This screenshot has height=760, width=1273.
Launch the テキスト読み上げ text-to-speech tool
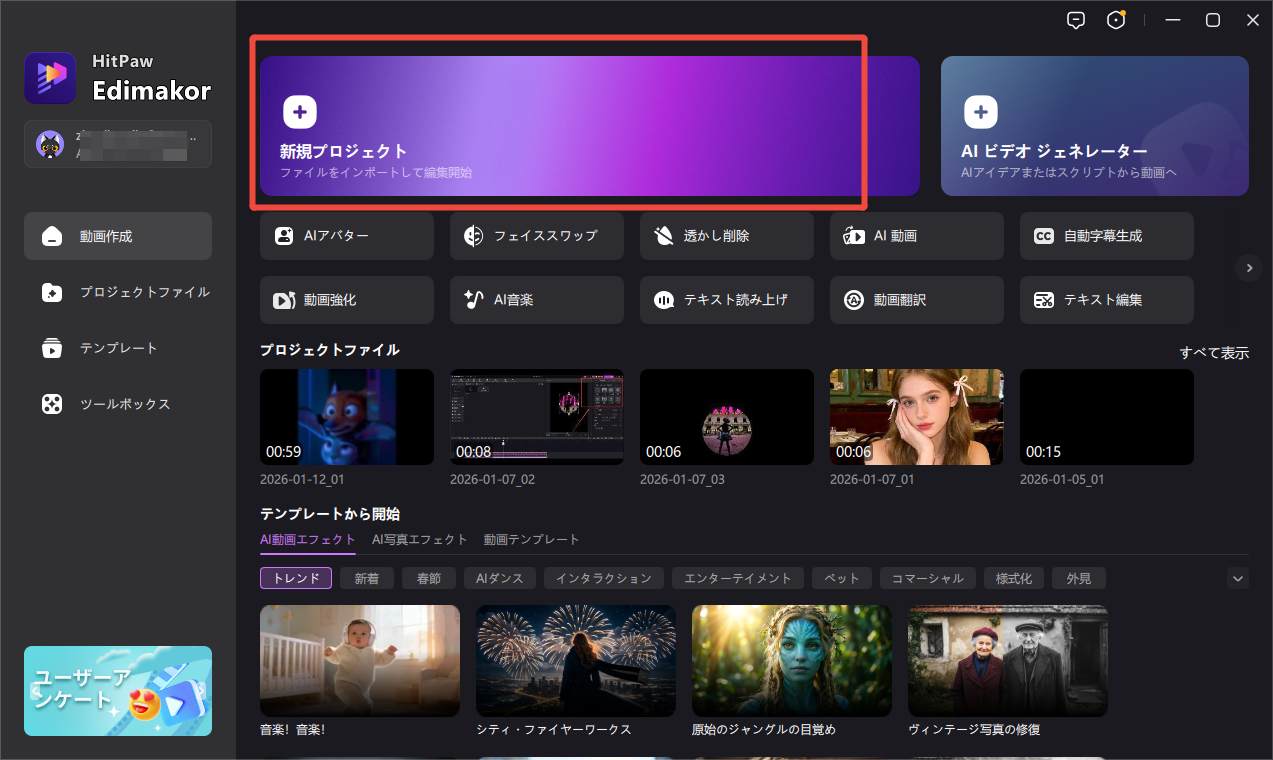pyautogui.click(x=726, y=299)
